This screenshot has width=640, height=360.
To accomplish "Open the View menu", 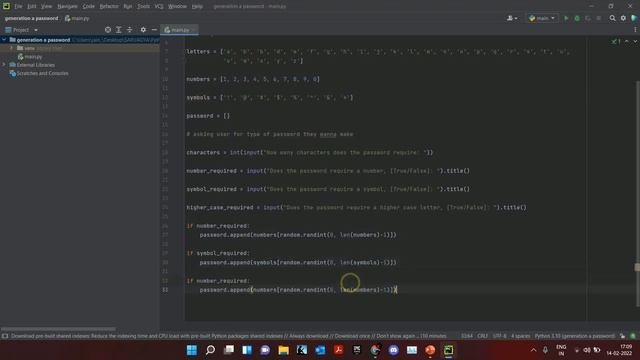I will click(47, 6).
